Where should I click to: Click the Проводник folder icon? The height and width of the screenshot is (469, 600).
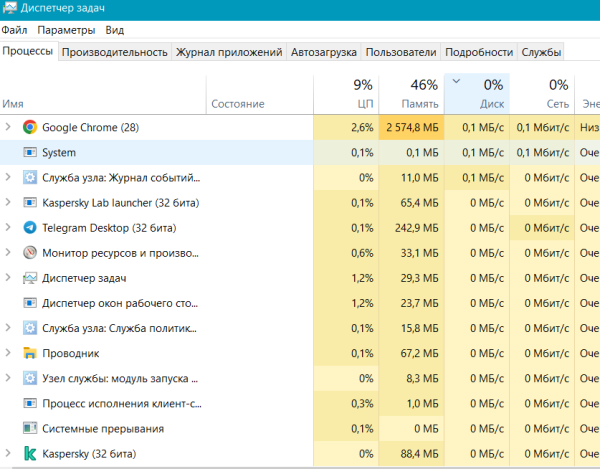[30, 353]
